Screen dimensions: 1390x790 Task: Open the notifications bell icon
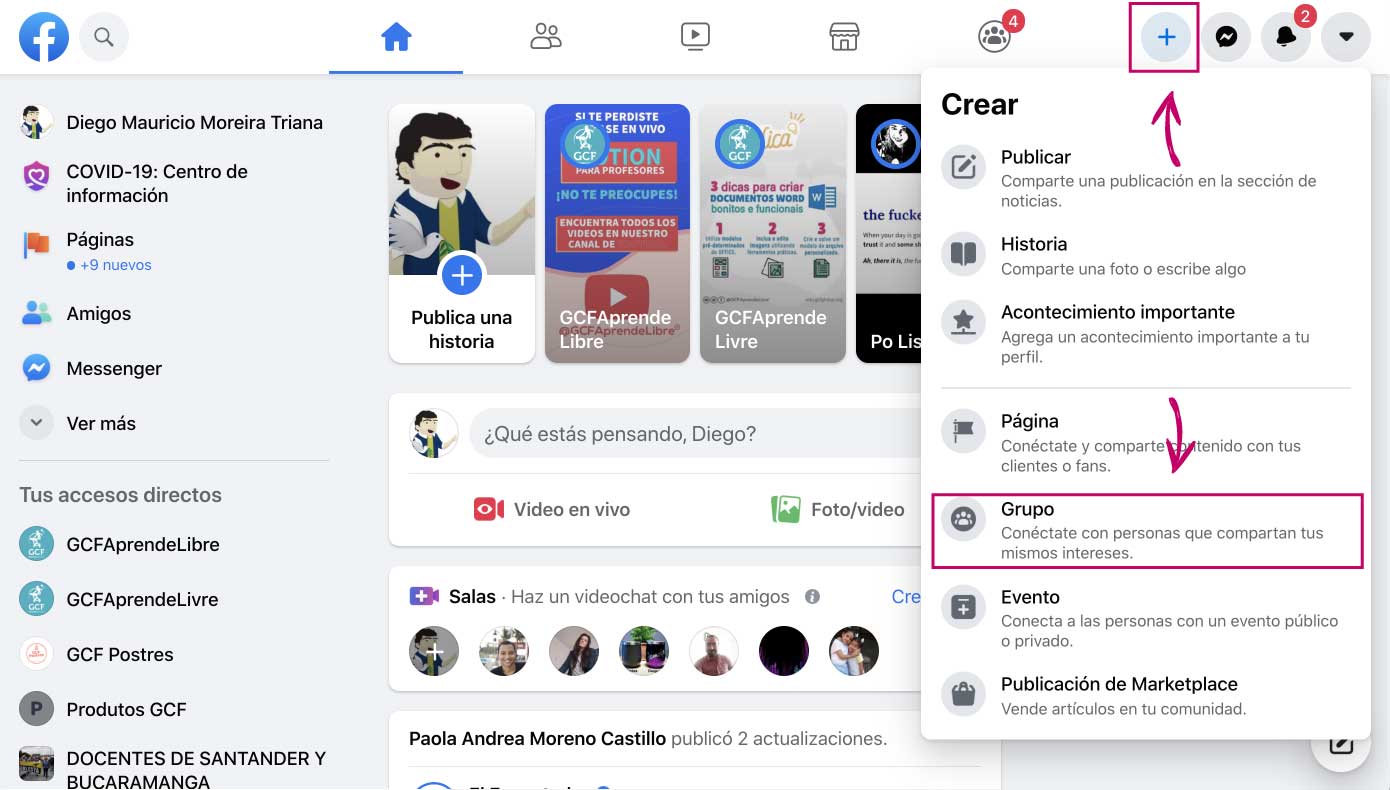[x=1287, y=38]
